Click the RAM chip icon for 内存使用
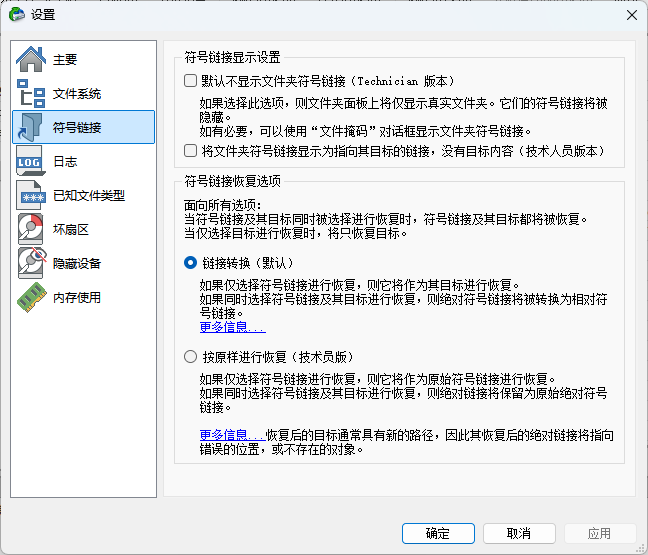This screenshot has height=555, width=648. pyautogui.click(x=32, y=297)
